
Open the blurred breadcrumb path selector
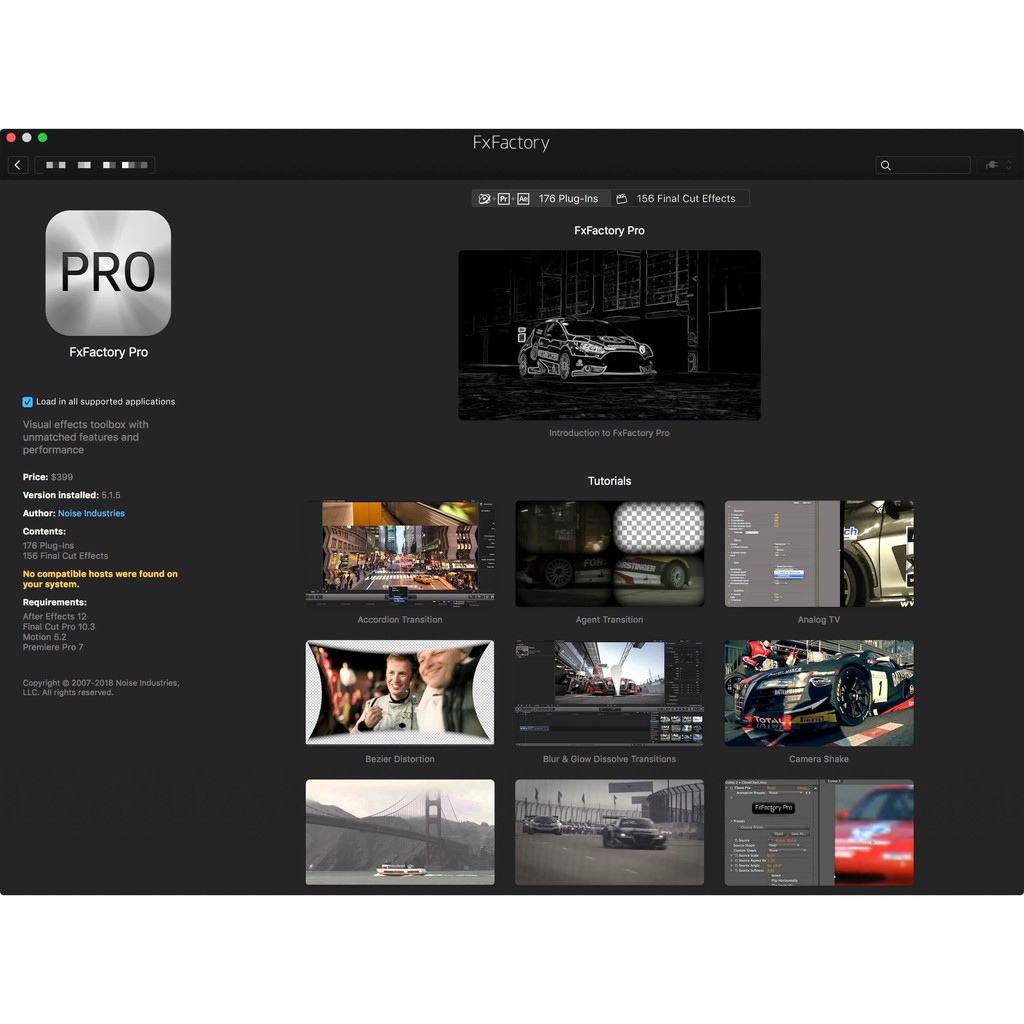(x=95, y=165)
